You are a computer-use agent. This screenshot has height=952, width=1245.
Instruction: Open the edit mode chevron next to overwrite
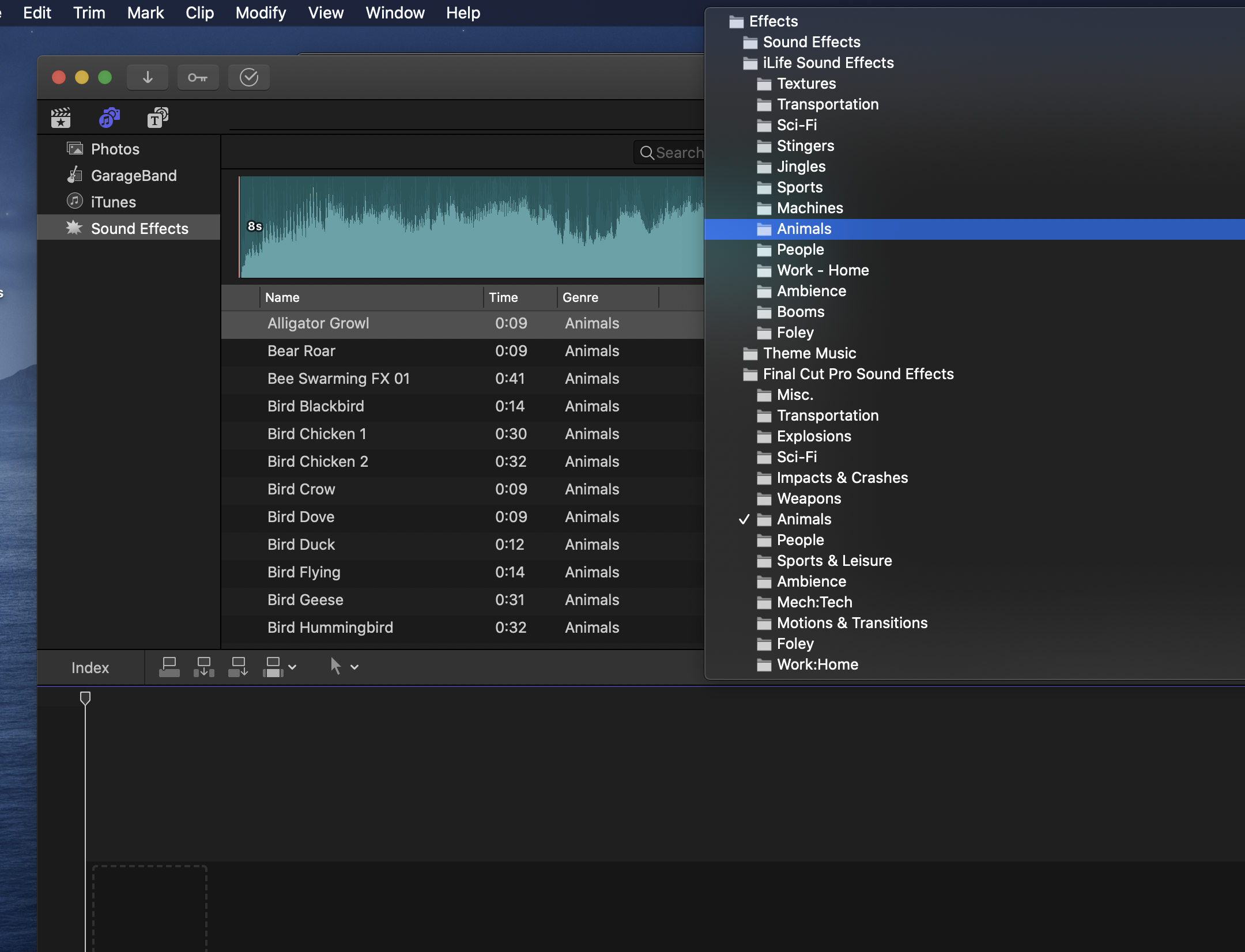click(293, 667)
